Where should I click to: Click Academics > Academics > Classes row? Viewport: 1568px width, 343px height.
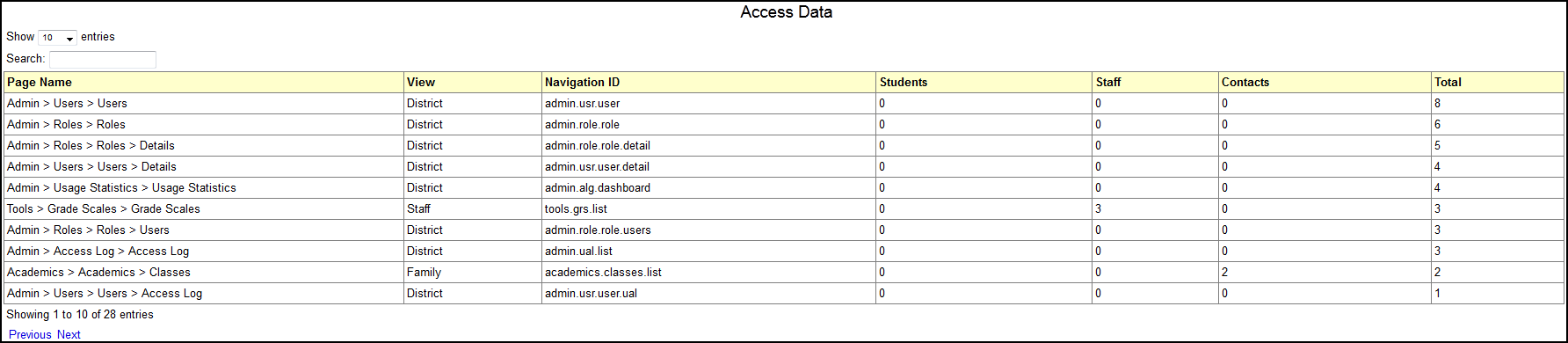[x=784, y=273]
